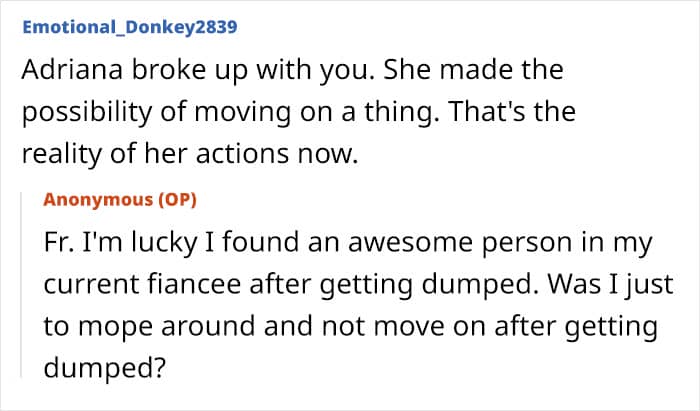Screen dimensions: 700x411
Task: Click the line starting "to mope around"
Action: pyautogui.click(x=350, y=327)
